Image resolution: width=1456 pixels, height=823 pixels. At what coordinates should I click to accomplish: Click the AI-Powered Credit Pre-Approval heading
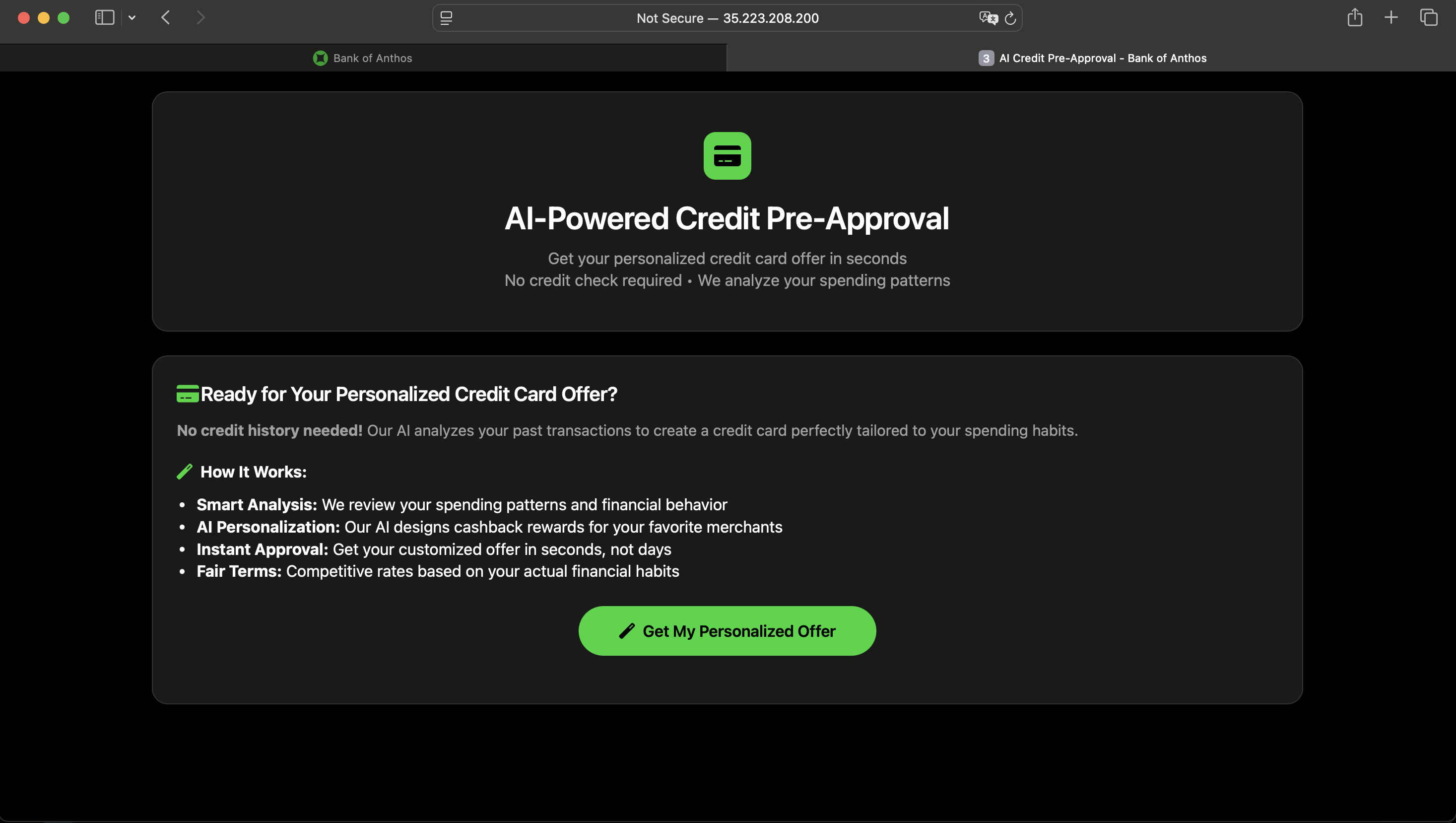click(x=727, y=219)
